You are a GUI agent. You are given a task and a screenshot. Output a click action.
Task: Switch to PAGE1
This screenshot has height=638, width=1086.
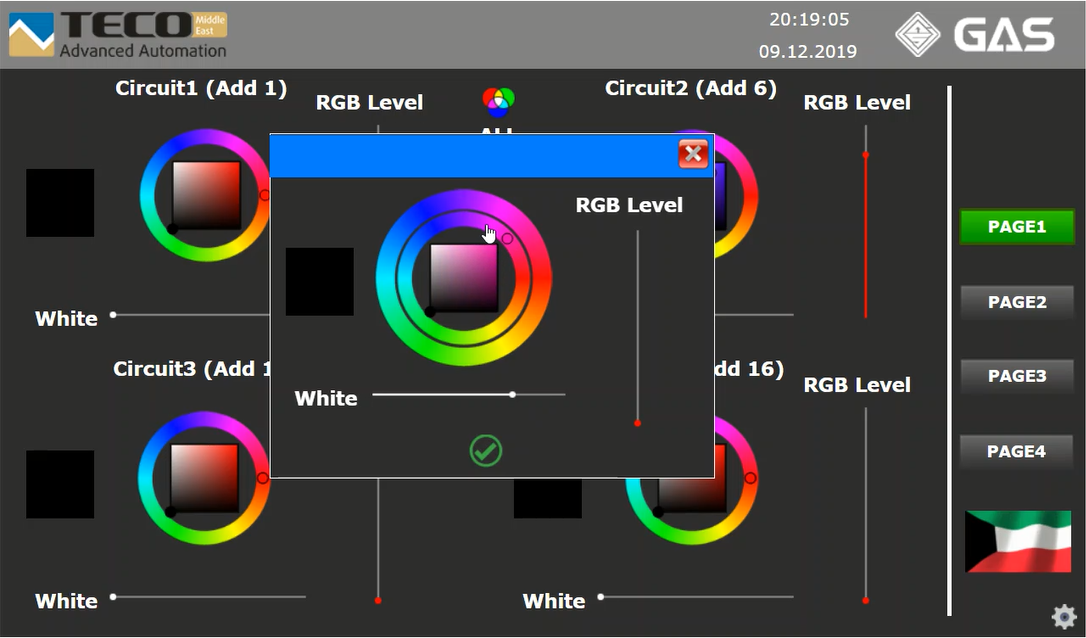point(1016,227)
